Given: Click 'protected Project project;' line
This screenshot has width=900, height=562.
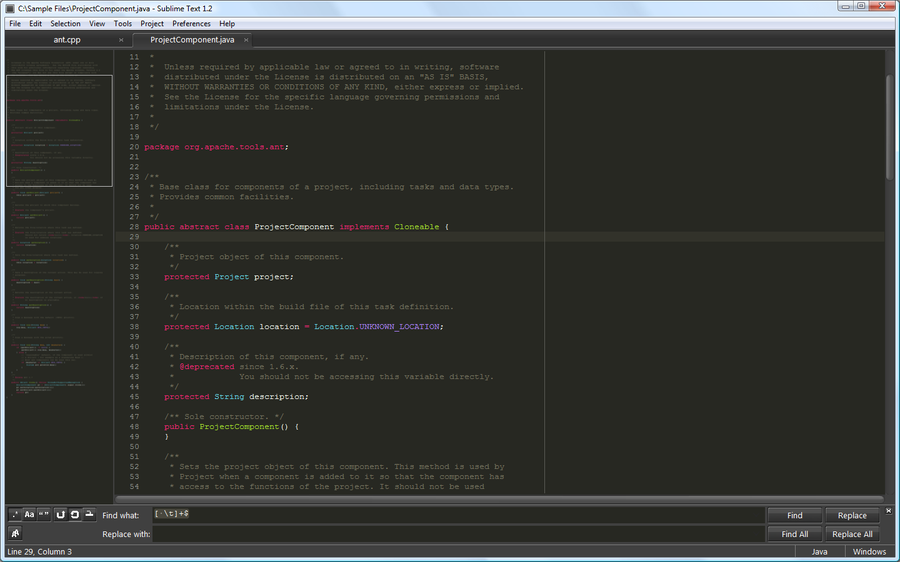Looking at the screenshot, I should (229, 277).
